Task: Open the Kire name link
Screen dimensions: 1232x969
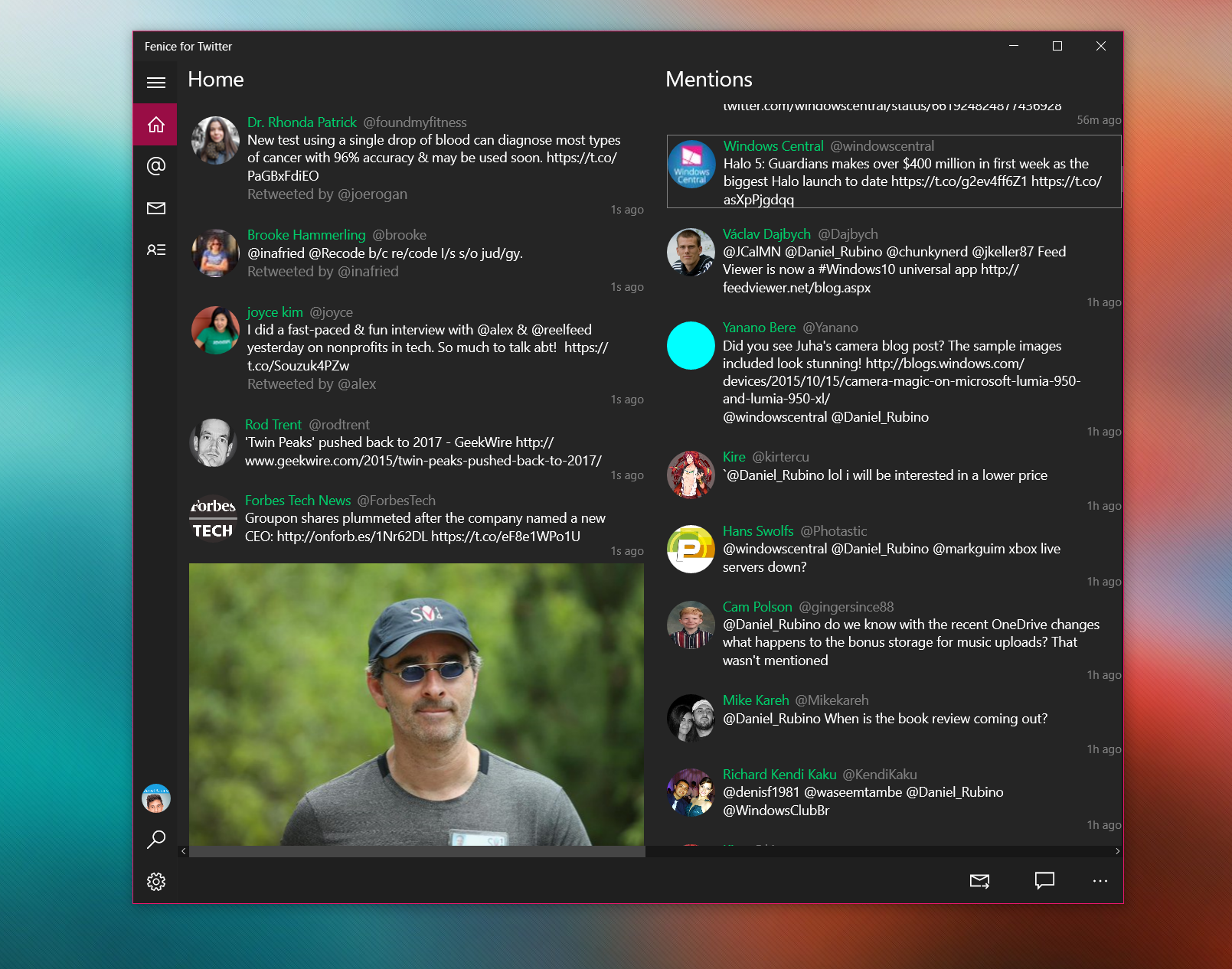Action: 734,457
